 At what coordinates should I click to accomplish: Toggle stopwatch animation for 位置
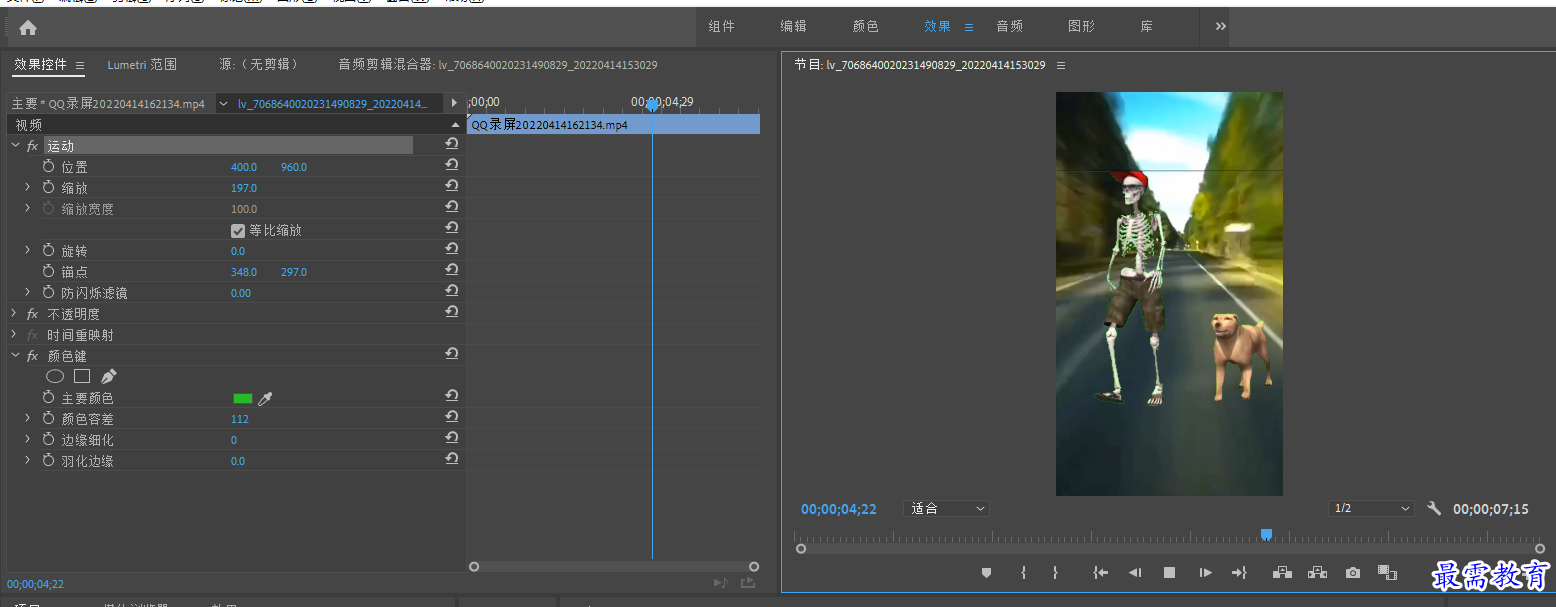pos(49,167)
